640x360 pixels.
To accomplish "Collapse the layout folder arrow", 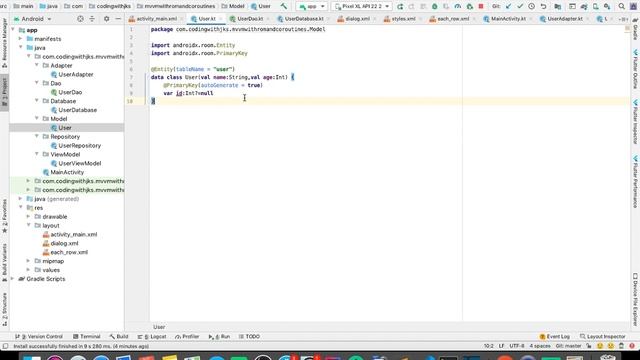I will 29,225.
